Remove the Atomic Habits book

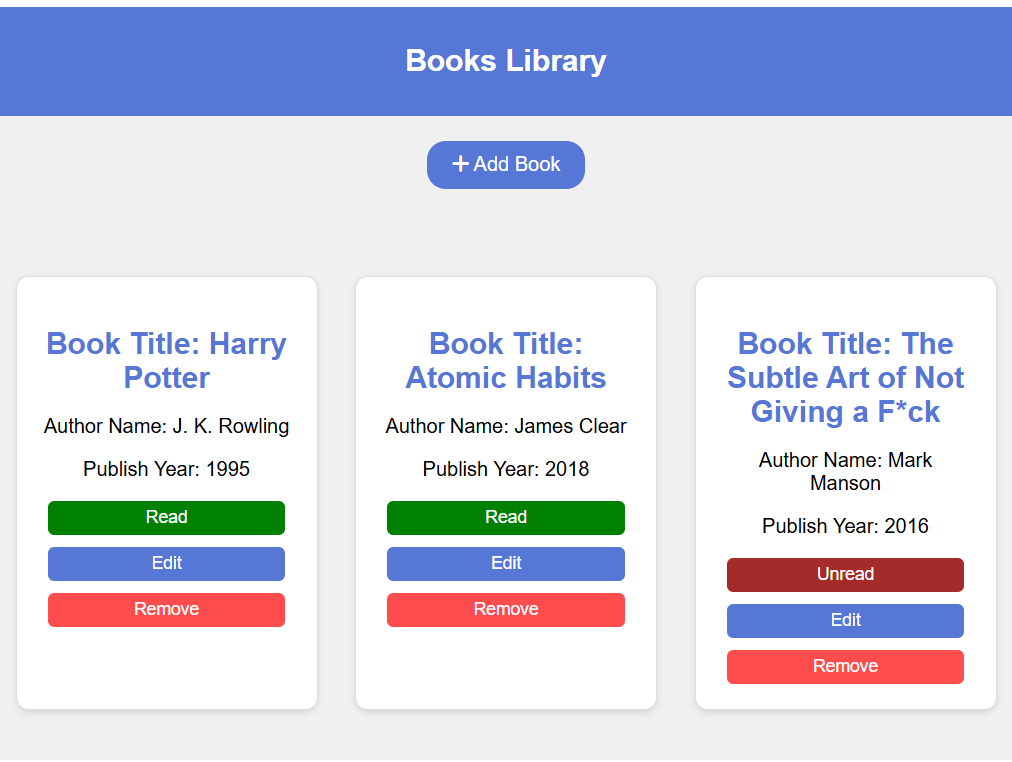(506, 610)
